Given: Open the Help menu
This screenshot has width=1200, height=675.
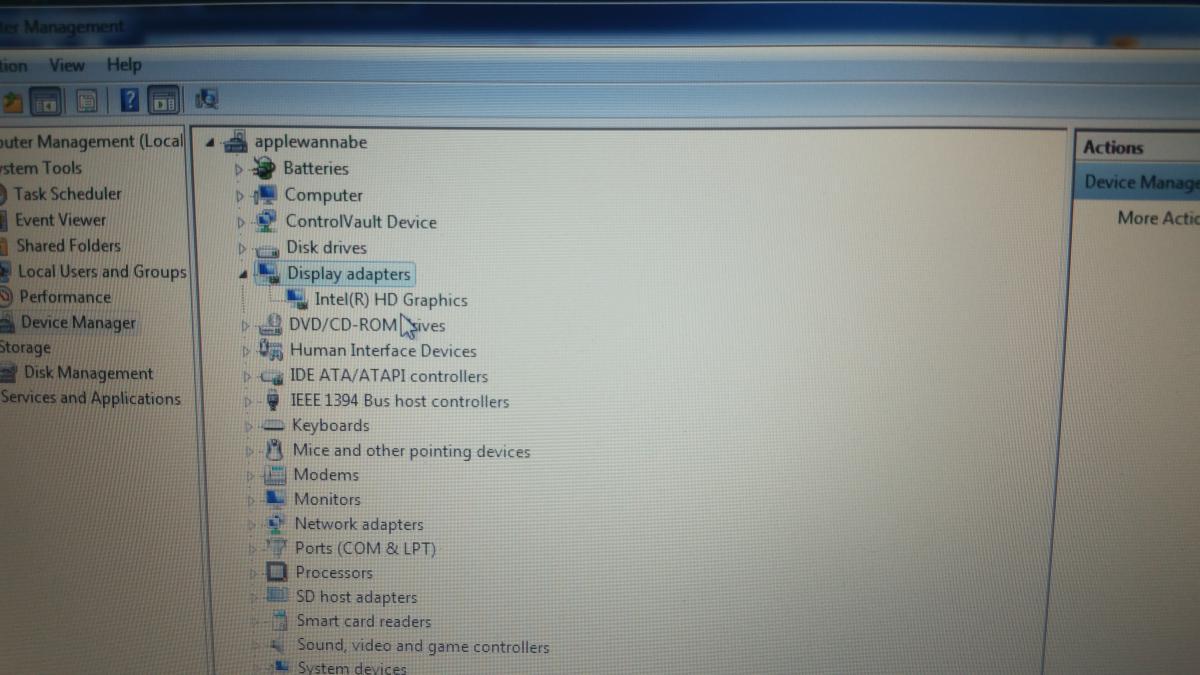Looking at the screenshot, I should click(x=124, y=65).
